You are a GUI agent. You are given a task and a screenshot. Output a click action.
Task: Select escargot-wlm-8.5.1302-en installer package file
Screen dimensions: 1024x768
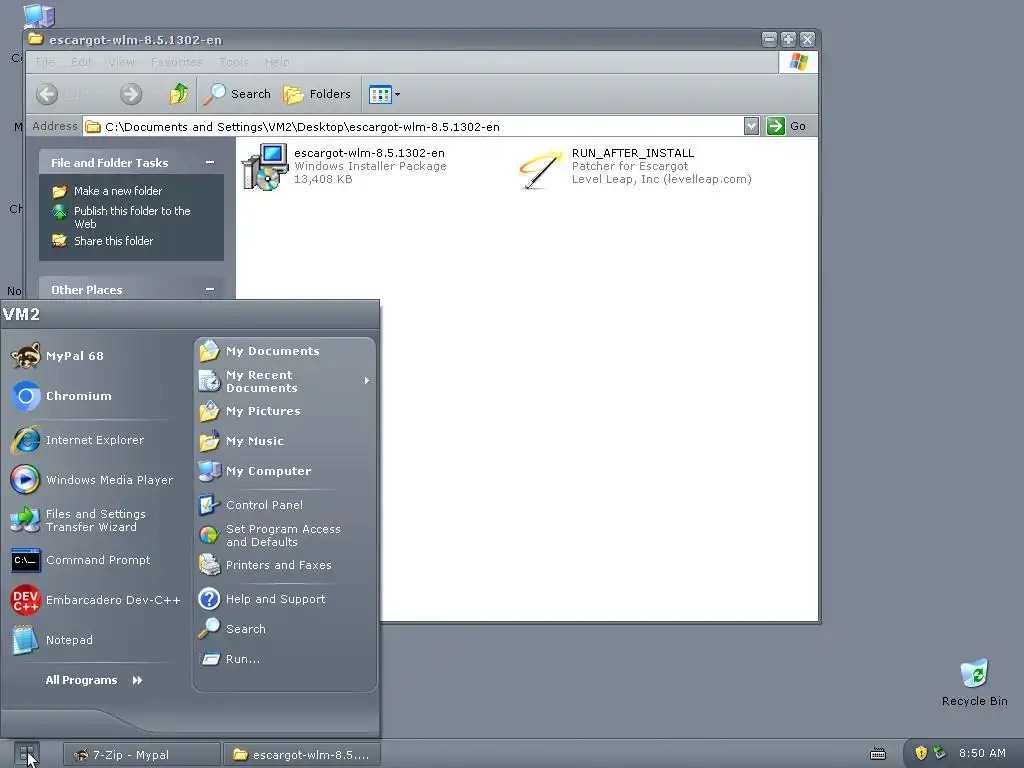[344, 167]
